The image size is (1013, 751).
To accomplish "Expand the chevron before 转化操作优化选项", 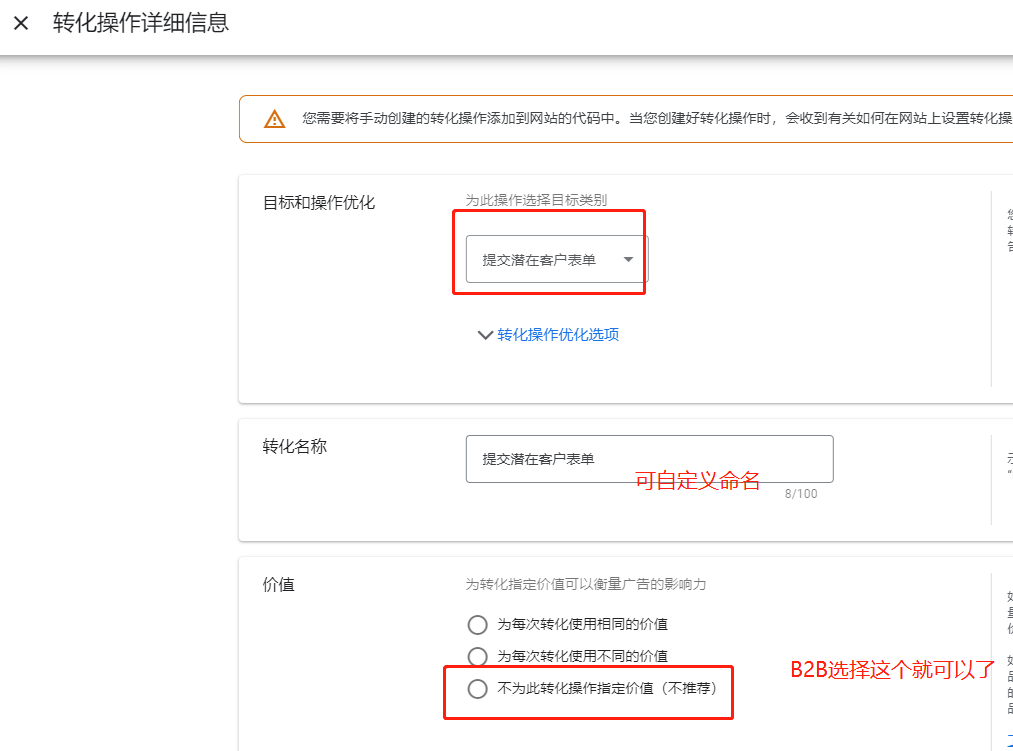I will coord(485,335).
